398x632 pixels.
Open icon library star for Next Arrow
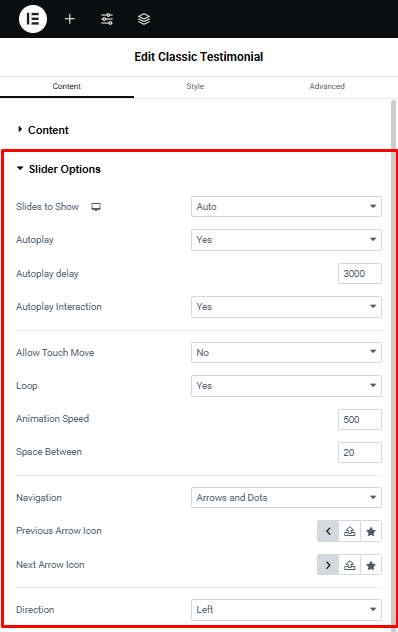pos(371,565)
